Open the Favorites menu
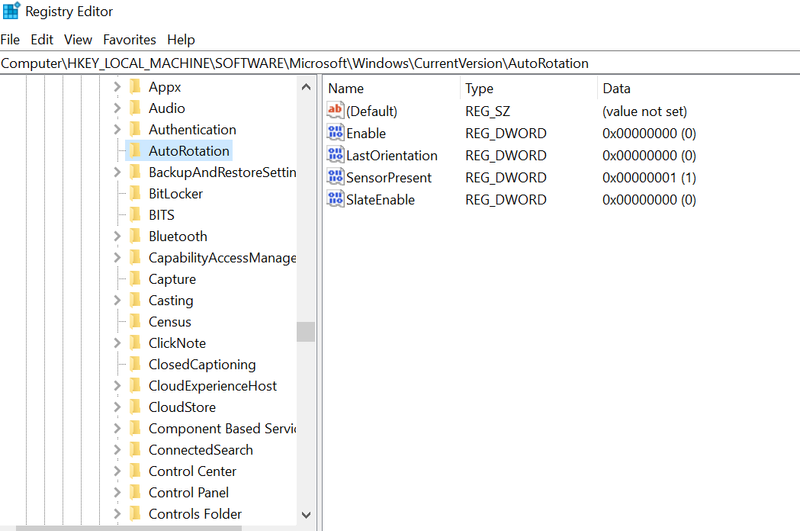This screenshot has height=531, width=800. [129, 40]
